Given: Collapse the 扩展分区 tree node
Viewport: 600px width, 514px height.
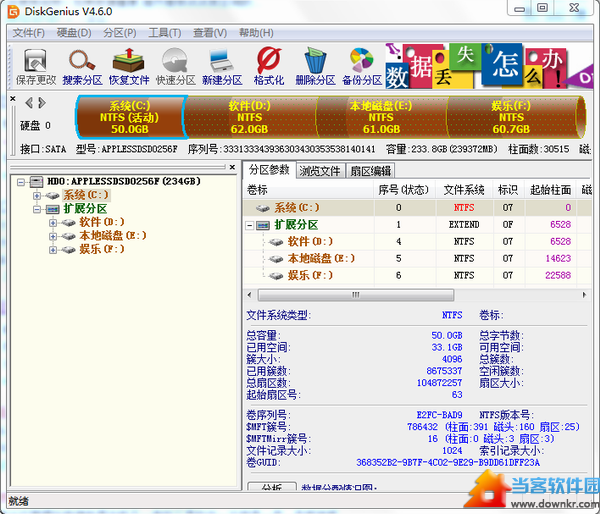Looking at the screenshot, I should (37, 209).
